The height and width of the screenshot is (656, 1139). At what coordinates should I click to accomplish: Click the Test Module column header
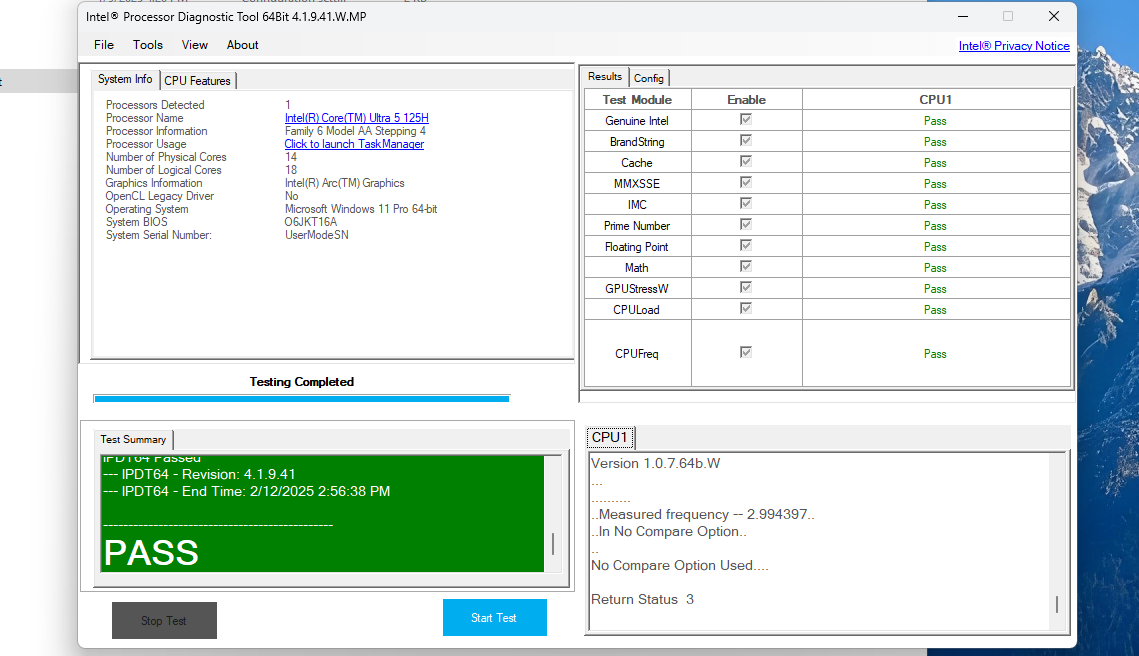click(x=637, y=100)
